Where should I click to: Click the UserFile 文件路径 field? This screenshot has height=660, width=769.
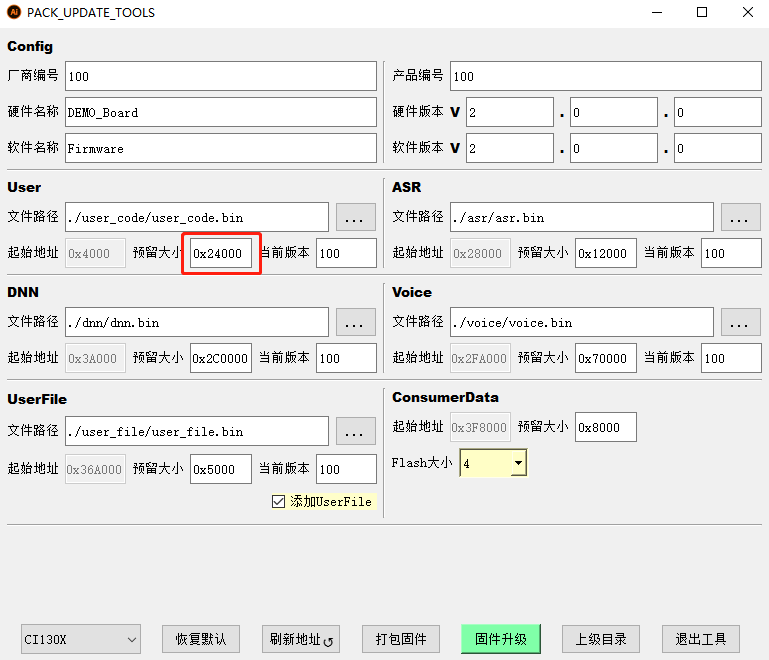197,431
